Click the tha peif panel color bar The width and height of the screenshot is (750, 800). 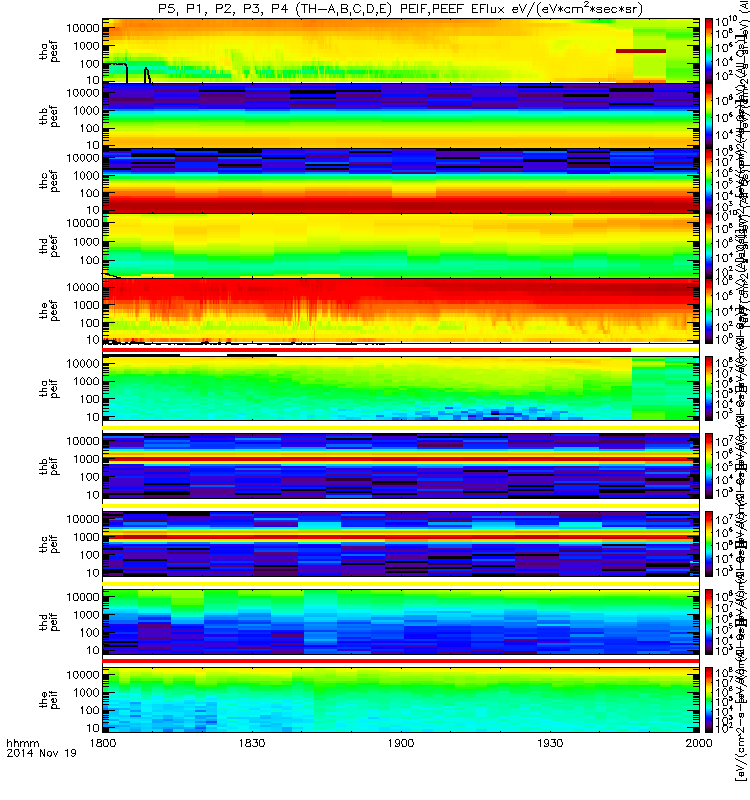point(709,388)
